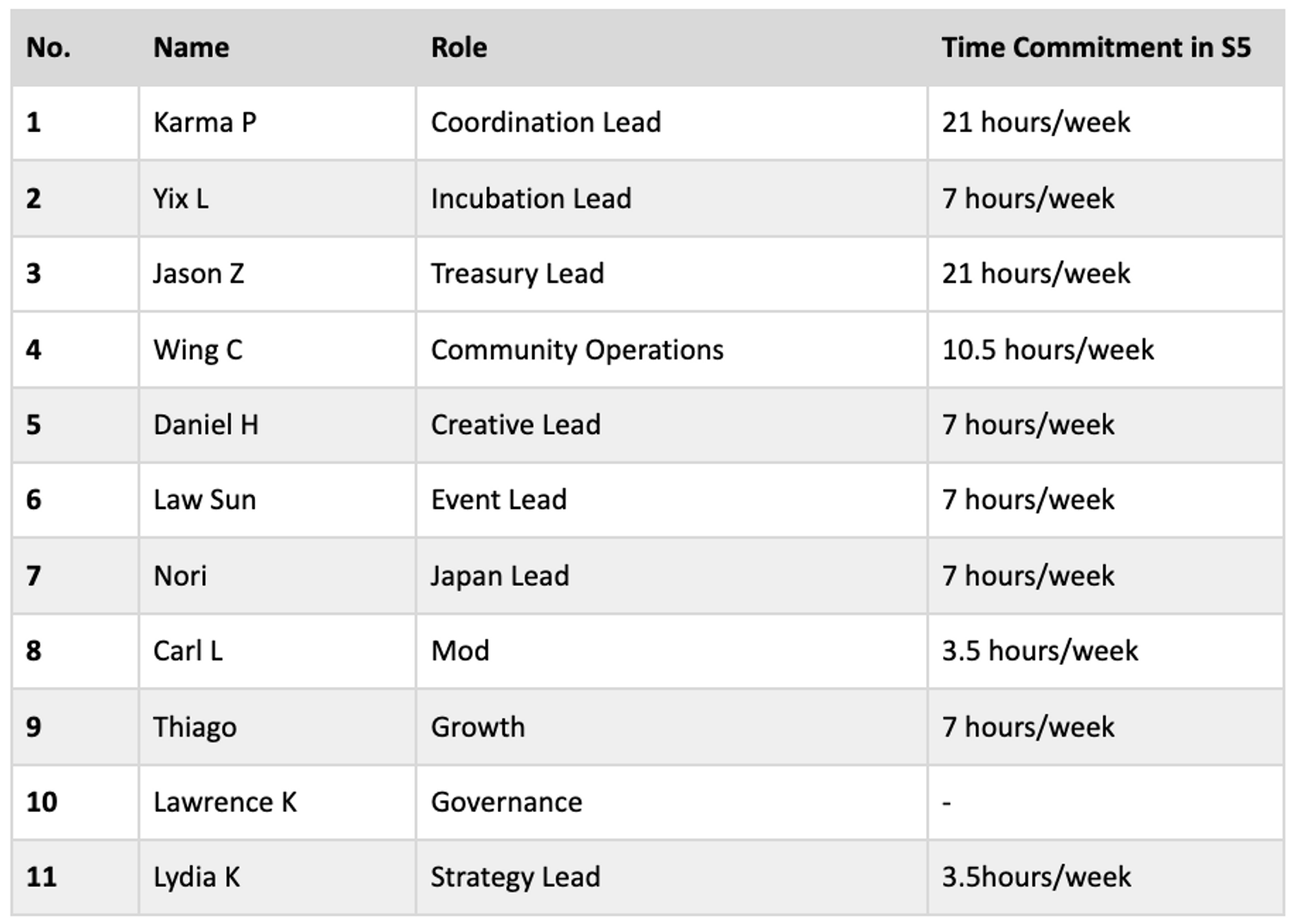Click the 'Nori' name cell
1292x924 pixels.
tap(180, 575)
